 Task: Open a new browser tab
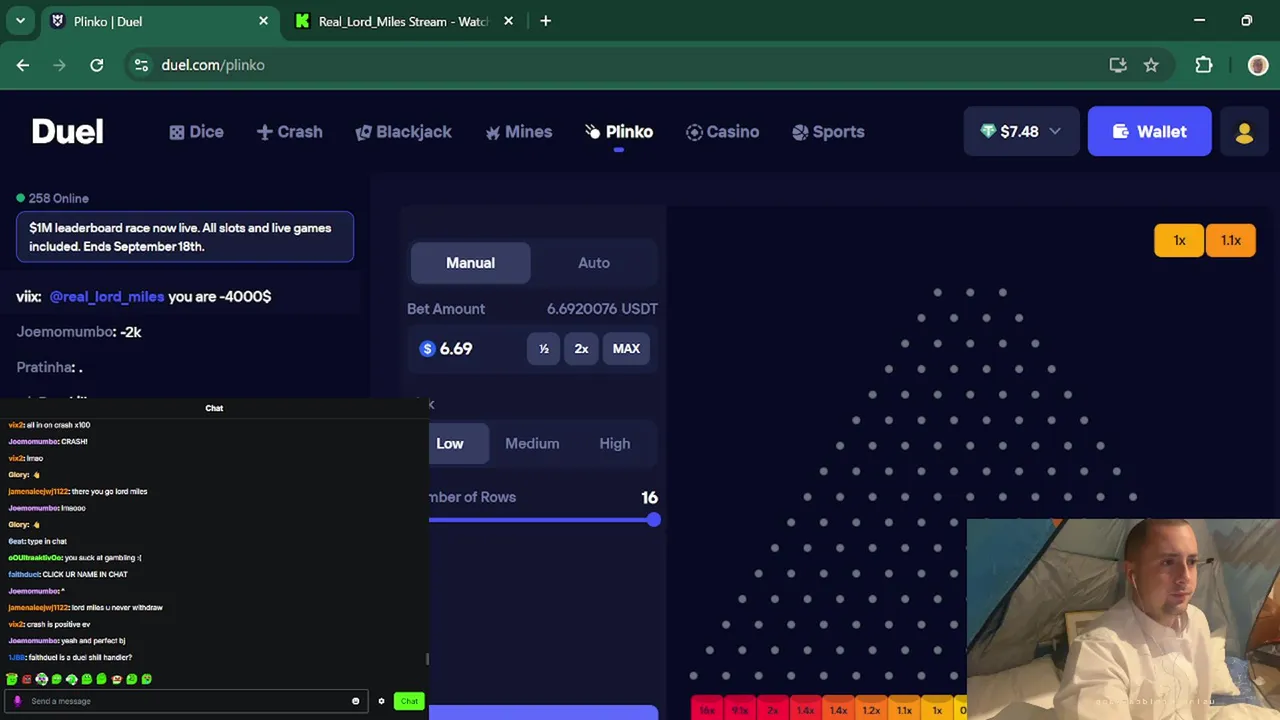(545, 21)
